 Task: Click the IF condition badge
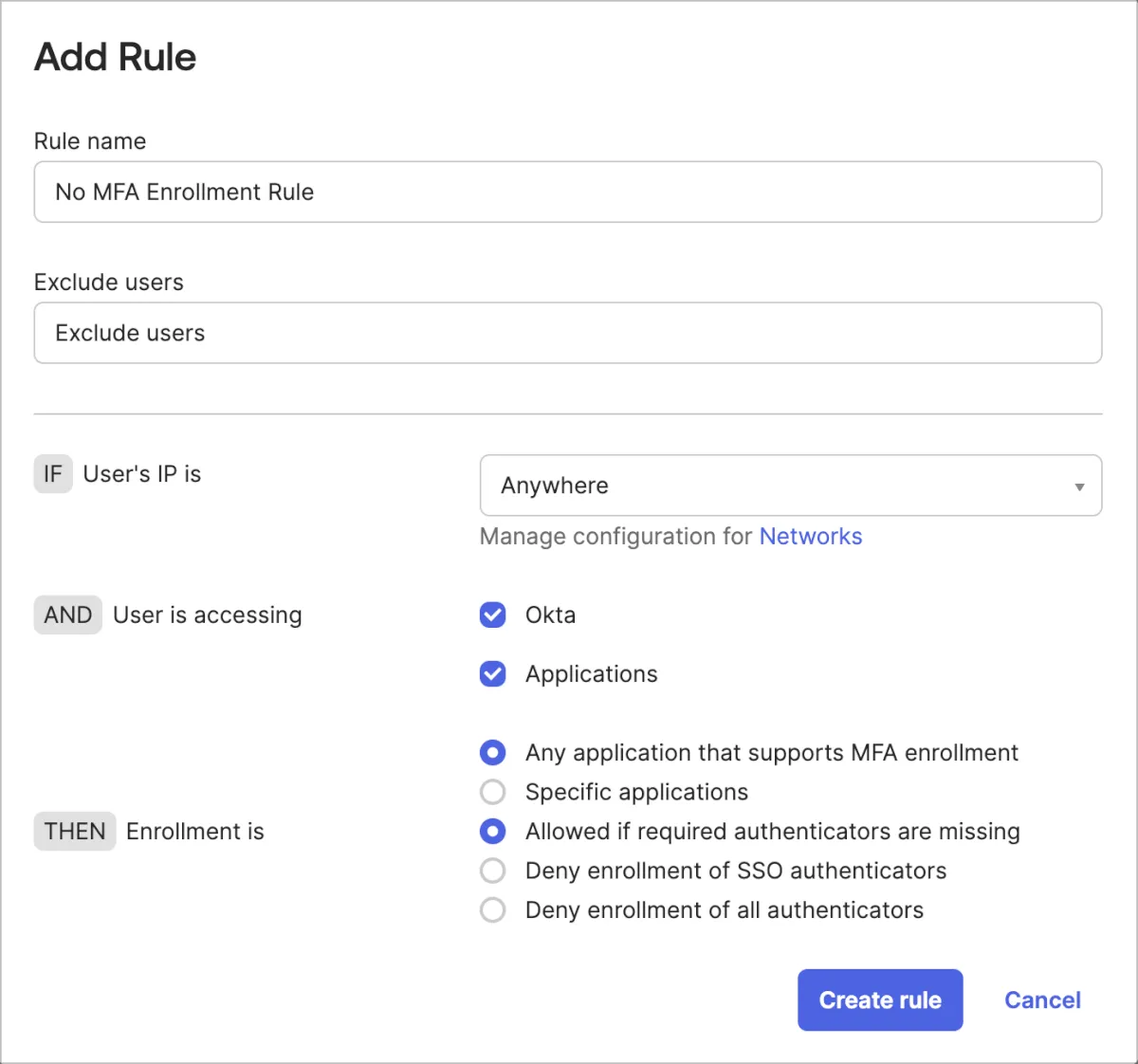tap(53, 474)
